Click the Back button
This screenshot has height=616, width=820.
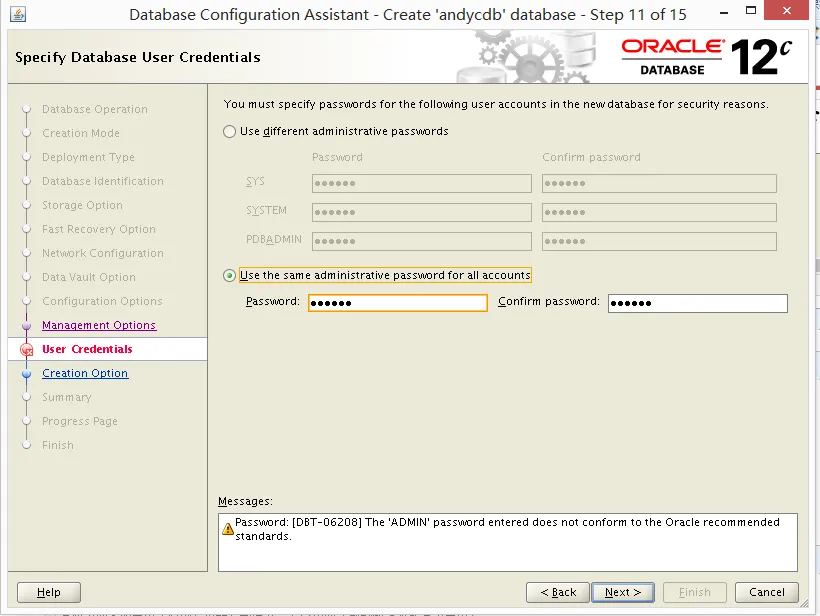coord(557,592)
